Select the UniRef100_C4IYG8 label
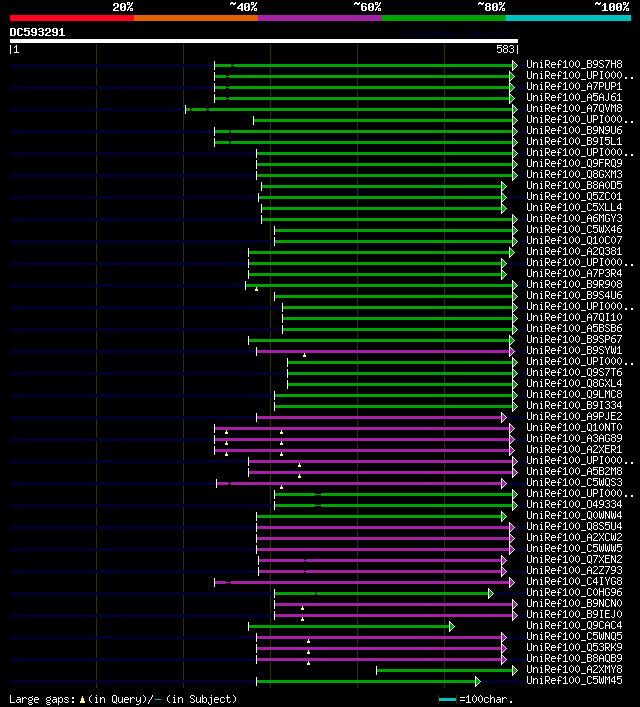Image resolution: width=640 pixels, height=707 pixels. click(x=574, y=582)
